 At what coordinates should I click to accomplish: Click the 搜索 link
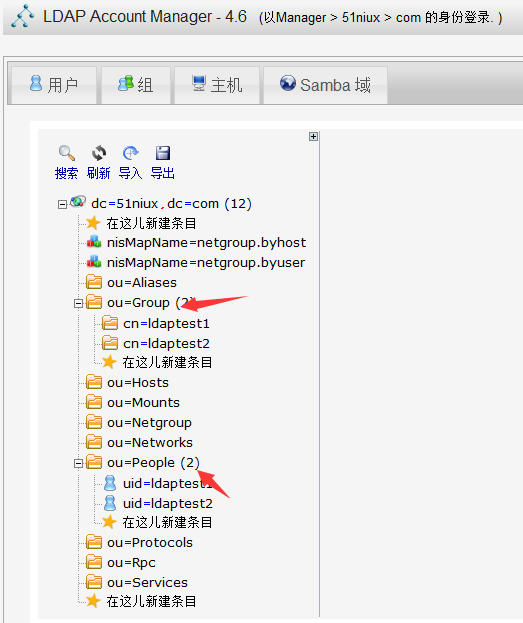pos(66,173)
